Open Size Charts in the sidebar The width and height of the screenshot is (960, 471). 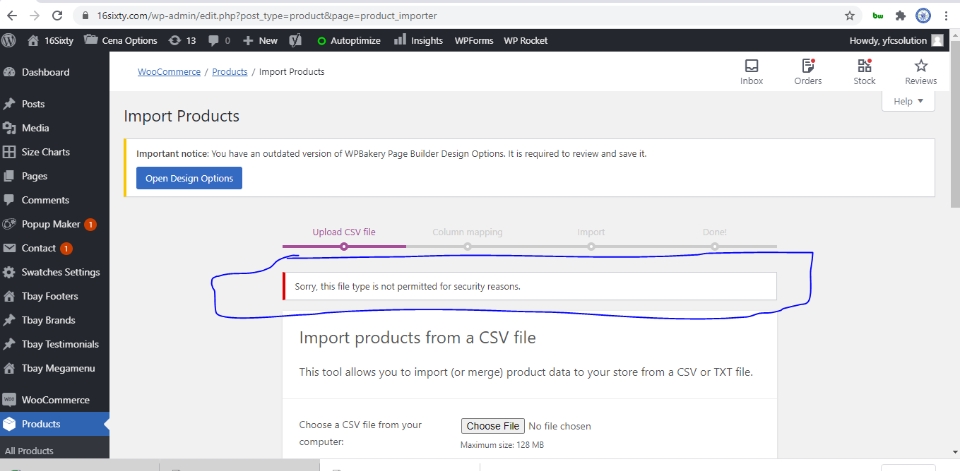45,152
